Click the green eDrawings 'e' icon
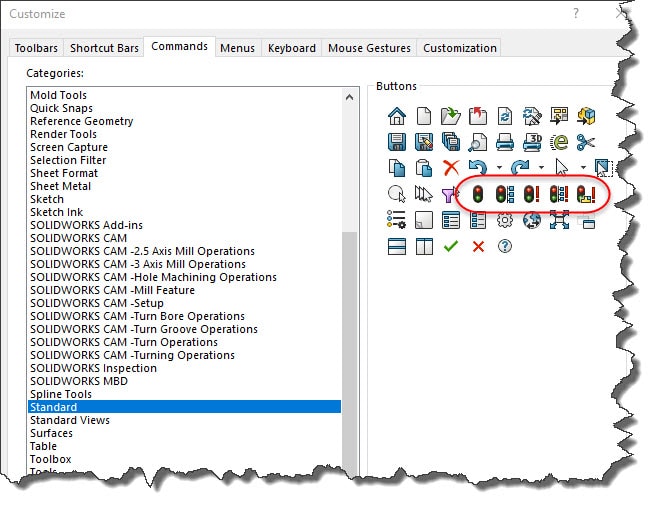Screen dimensions: 658x510 pyautogui.click(x=559, y=142)
